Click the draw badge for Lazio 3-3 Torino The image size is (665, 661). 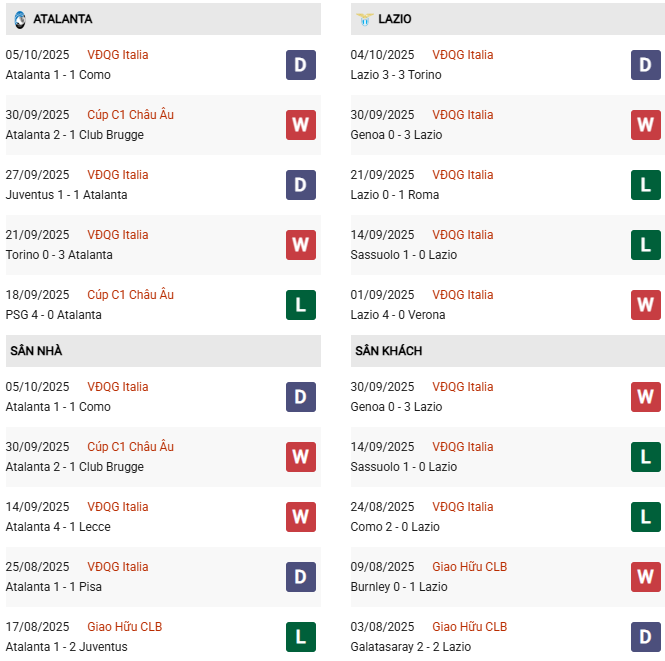coord(646,65)
